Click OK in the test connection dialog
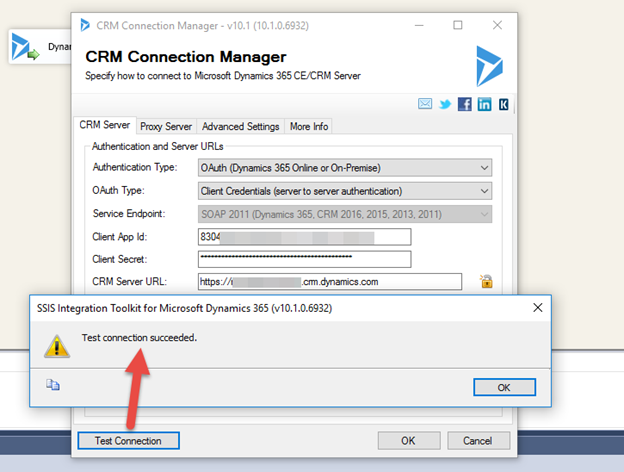The width and height of the screenshot is (624, 472). [504, 387]
